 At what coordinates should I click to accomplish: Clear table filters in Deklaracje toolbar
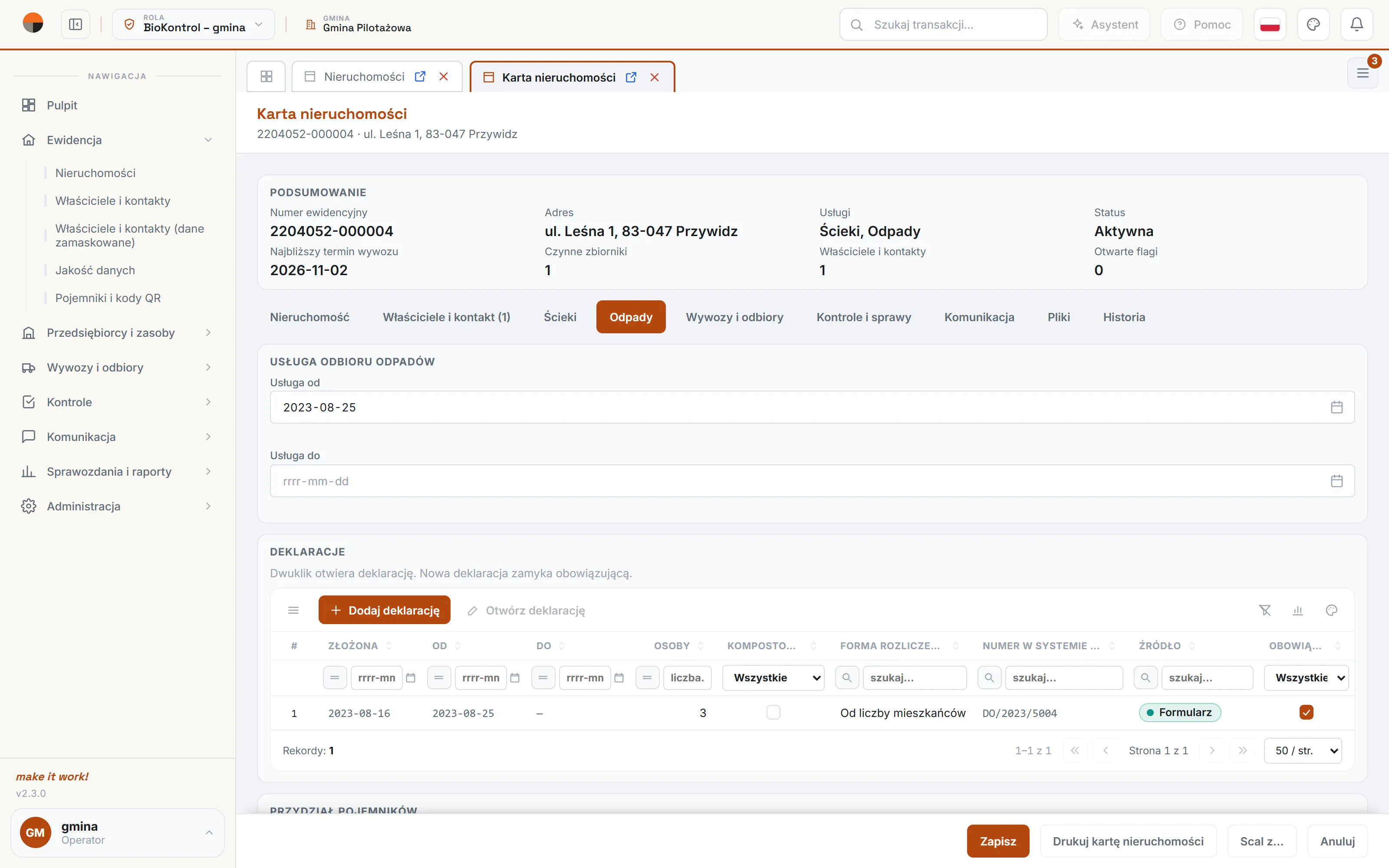[x=1265, y=610]
